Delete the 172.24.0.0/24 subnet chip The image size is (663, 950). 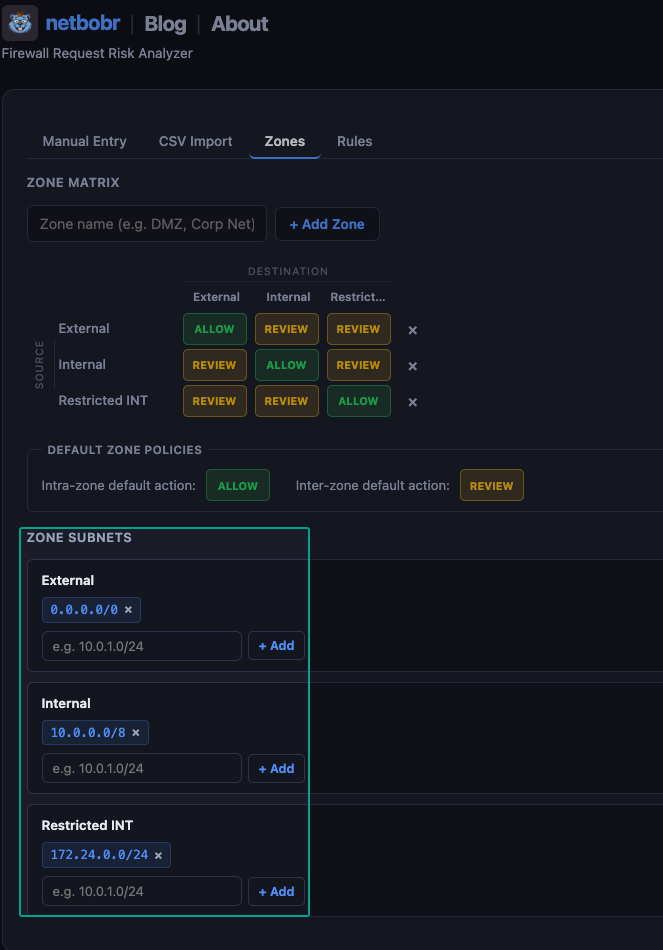(x=157, y=854)
